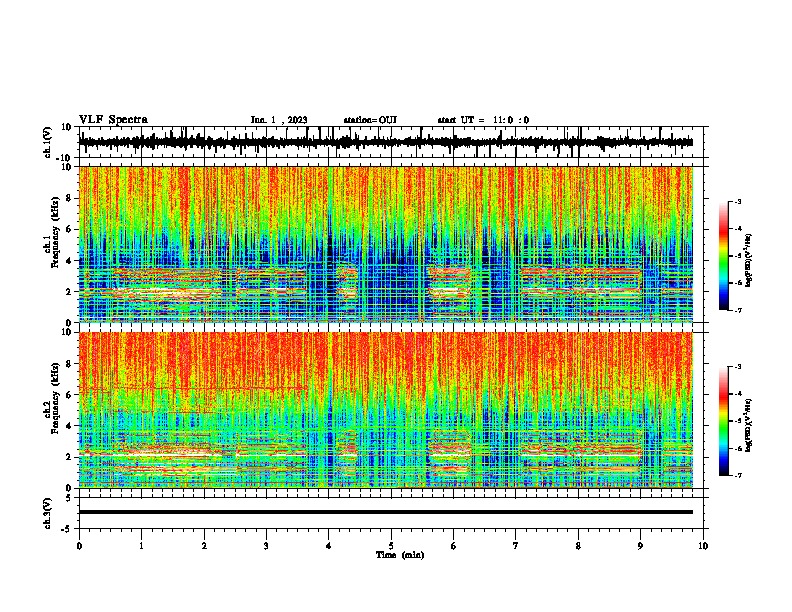
Task: Click the ch.2 colorbar log(PSD) label
Action: [x=749, y=425]
